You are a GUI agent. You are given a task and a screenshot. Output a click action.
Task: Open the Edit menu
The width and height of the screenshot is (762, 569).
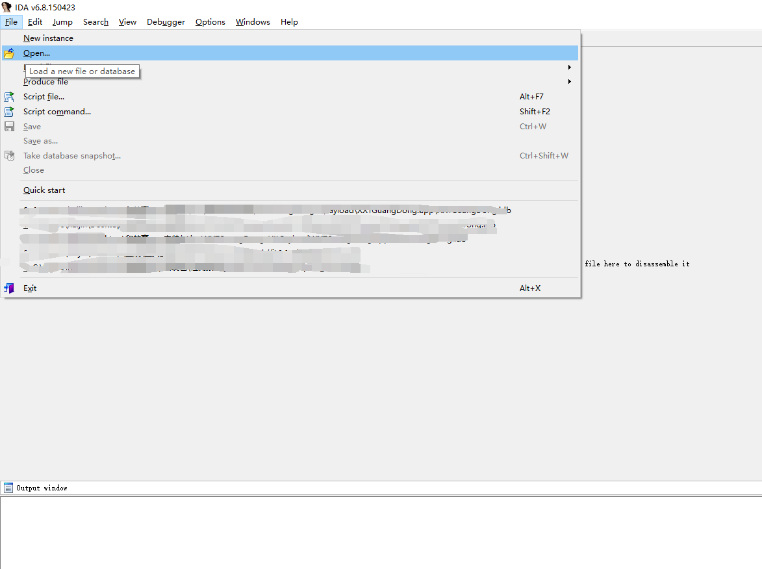point(35,22)
